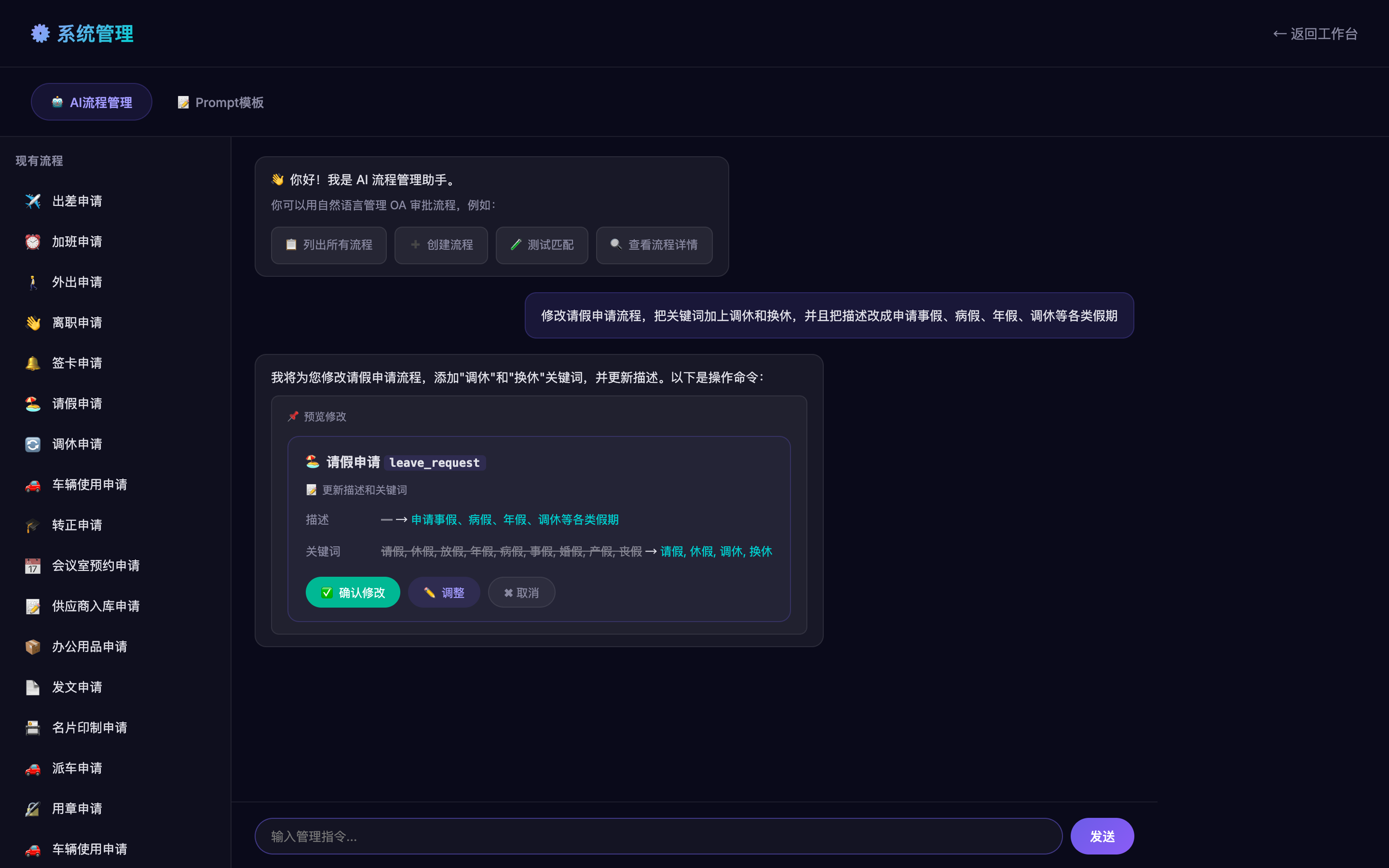Viewport: 1389px width, 868px height.
Task: Select the 用章申请 stamp icon
Action: click(x=33, y=808)
